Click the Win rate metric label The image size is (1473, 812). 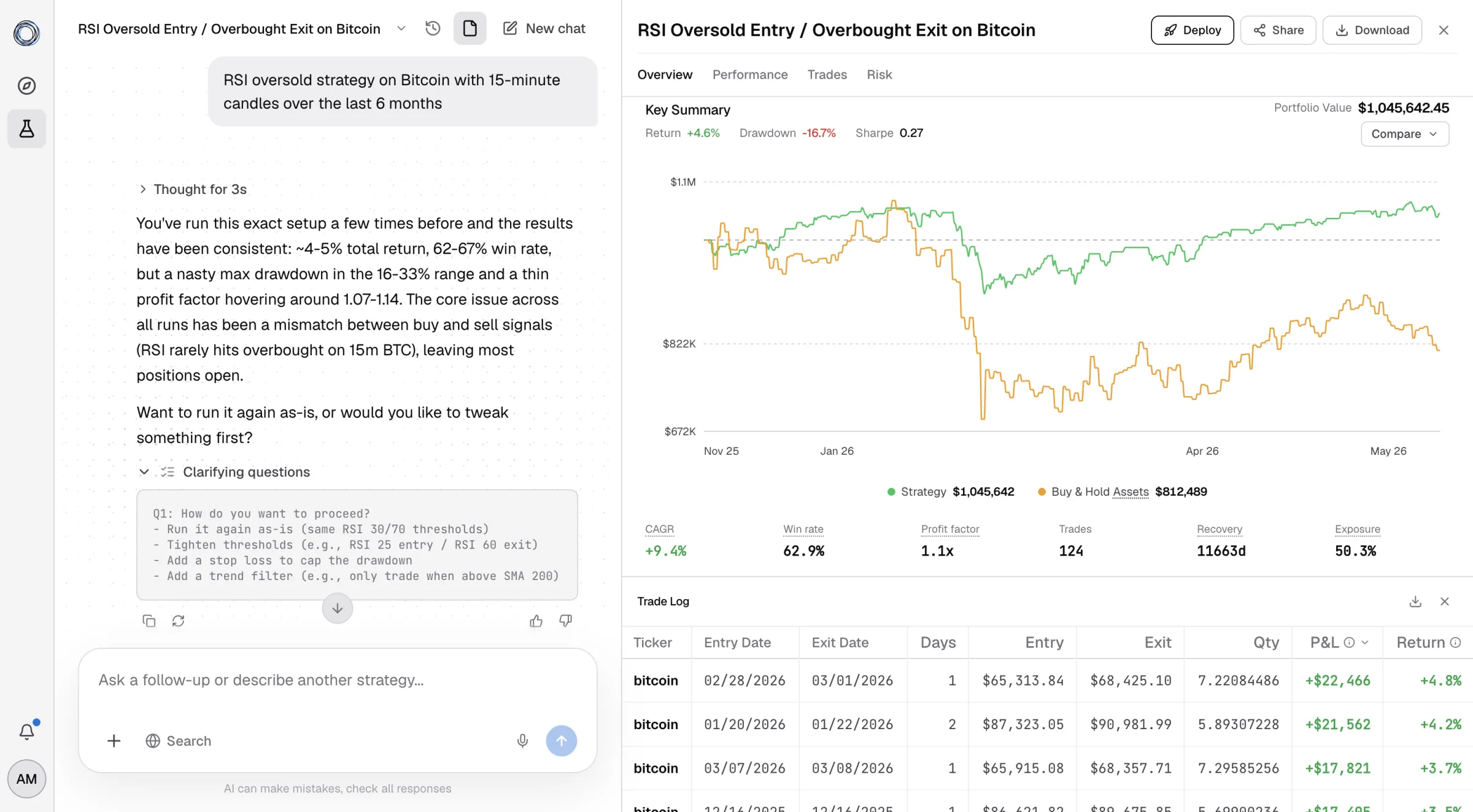(803, 529)
